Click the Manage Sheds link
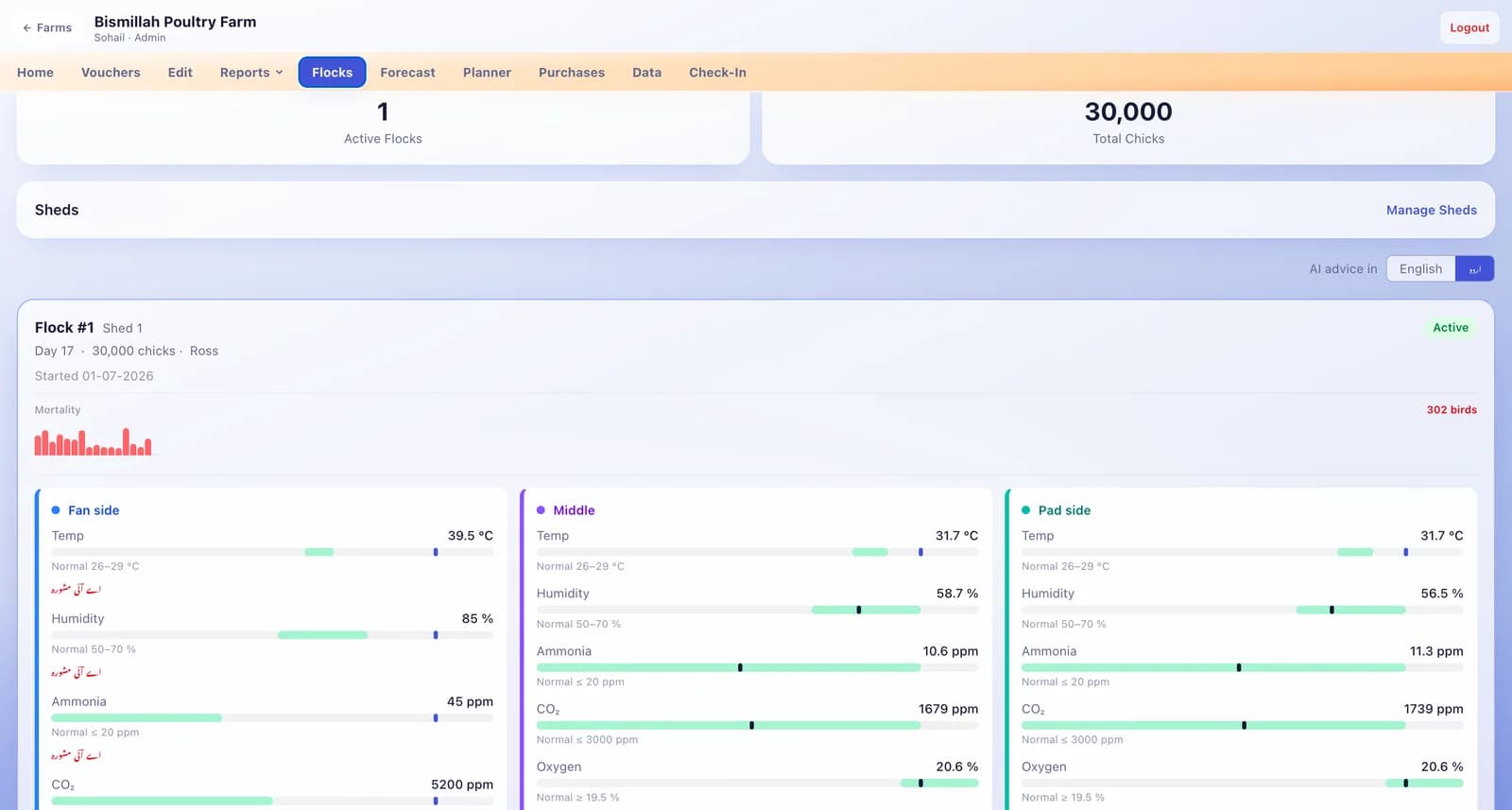 click(1431, 210)
